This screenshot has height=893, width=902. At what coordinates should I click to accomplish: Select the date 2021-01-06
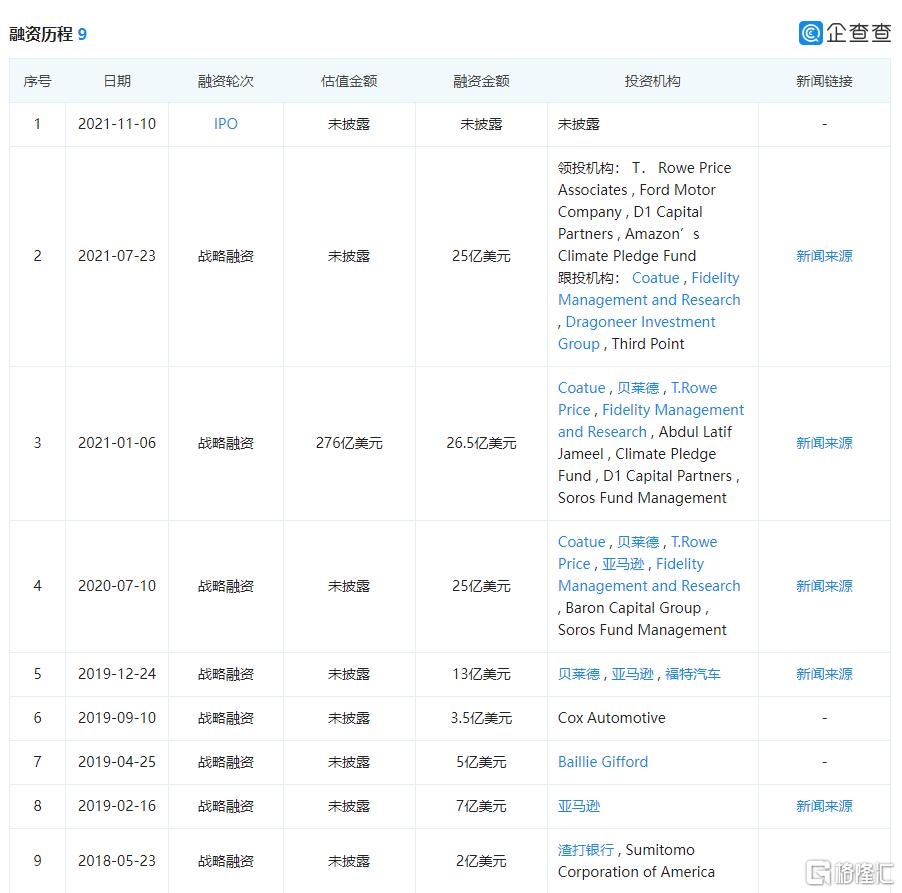click(117, 443)
